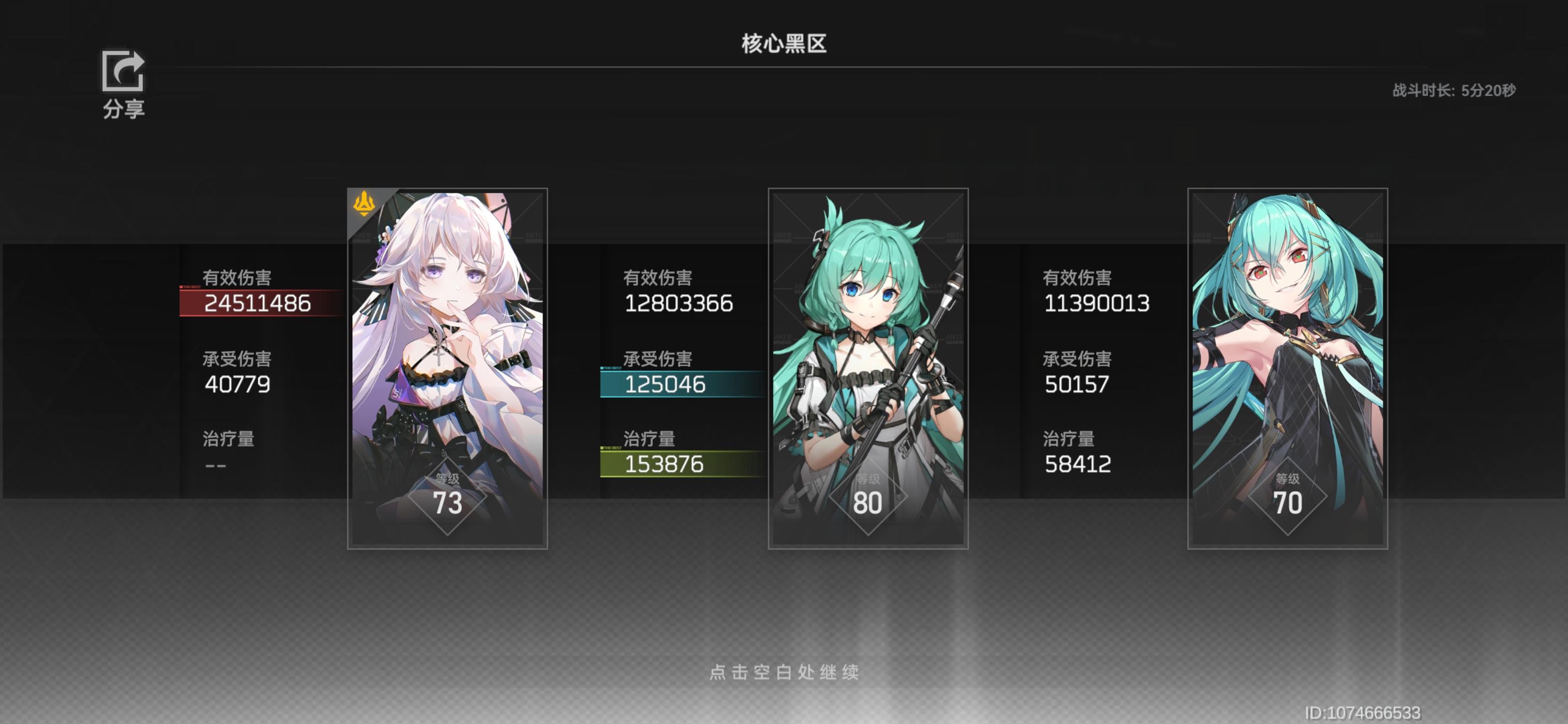Select the teal-haired level 70 character card

coord(1288,369)
